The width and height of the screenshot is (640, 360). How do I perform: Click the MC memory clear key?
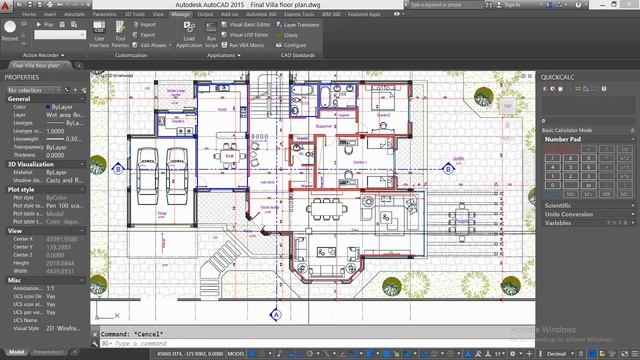tap(624, 194)
